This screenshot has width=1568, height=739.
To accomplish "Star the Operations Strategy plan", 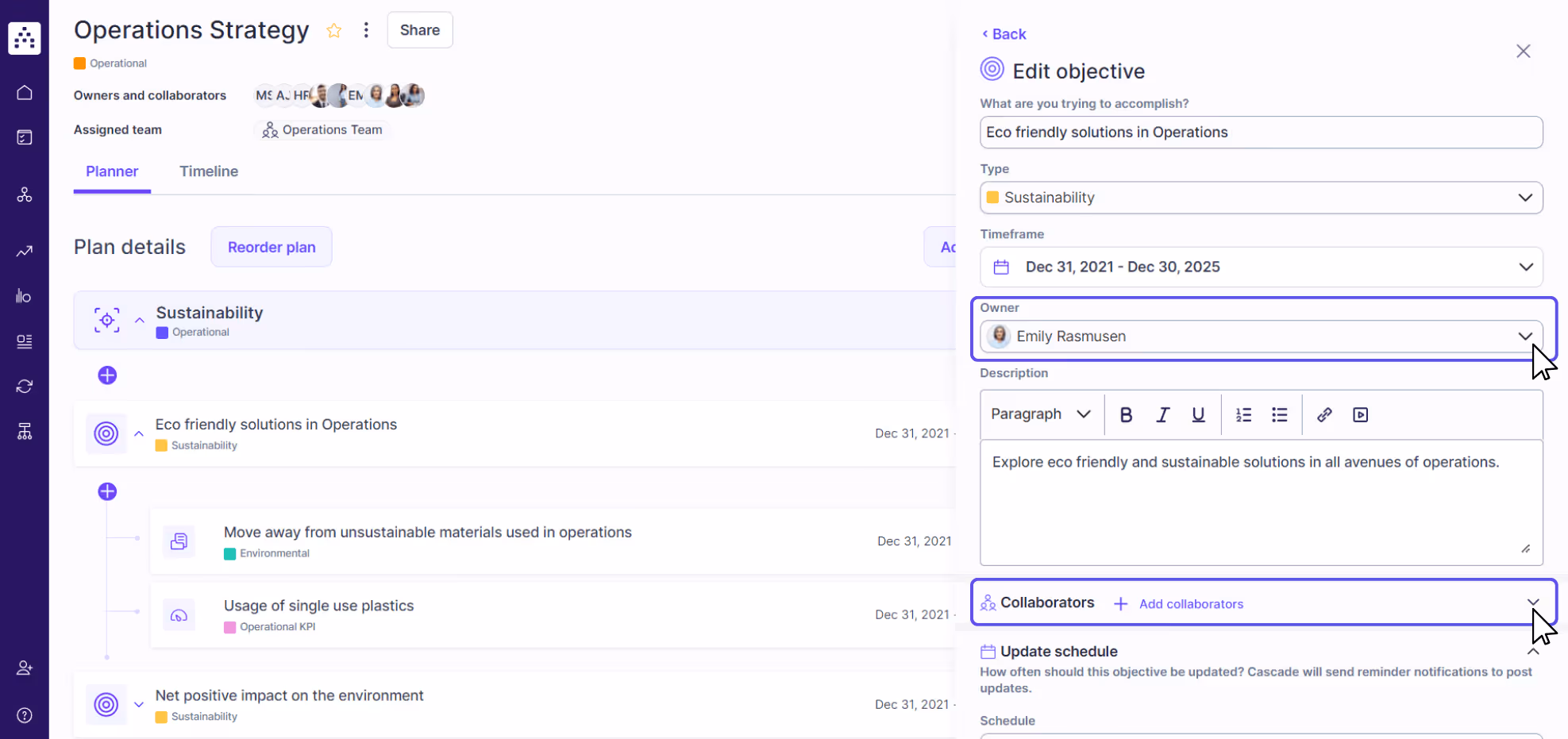I will [x=333, y=30].
